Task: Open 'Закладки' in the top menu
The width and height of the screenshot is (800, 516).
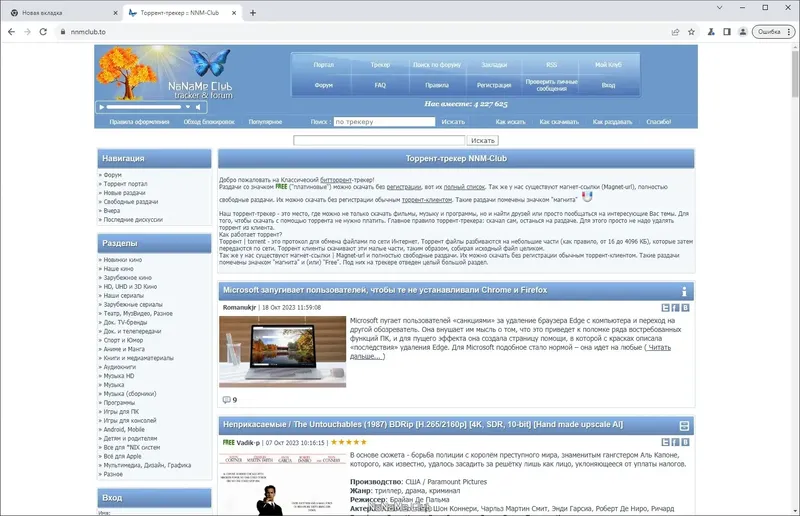Action: pos(494,65)
